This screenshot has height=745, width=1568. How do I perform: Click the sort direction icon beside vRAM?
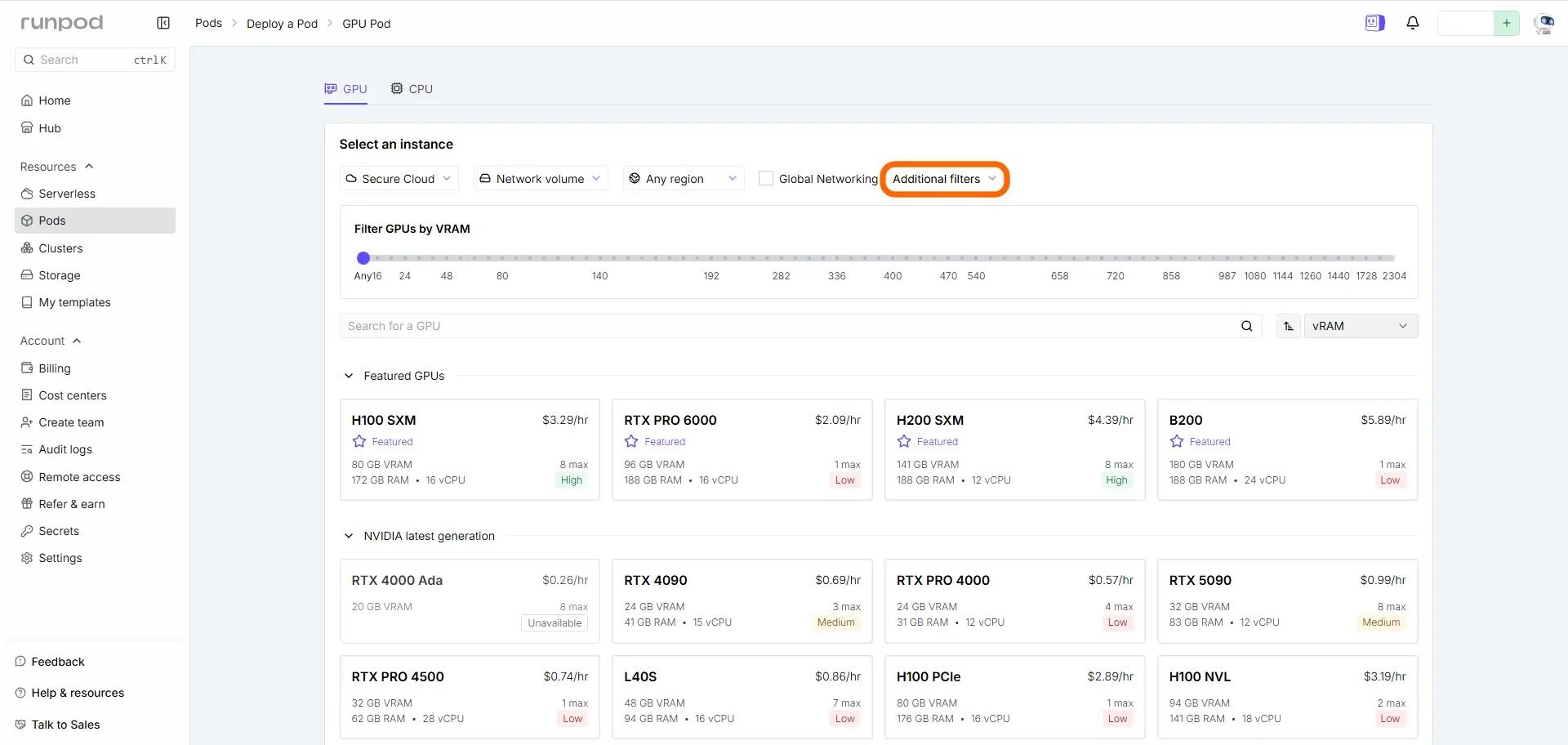point(1289,326)
